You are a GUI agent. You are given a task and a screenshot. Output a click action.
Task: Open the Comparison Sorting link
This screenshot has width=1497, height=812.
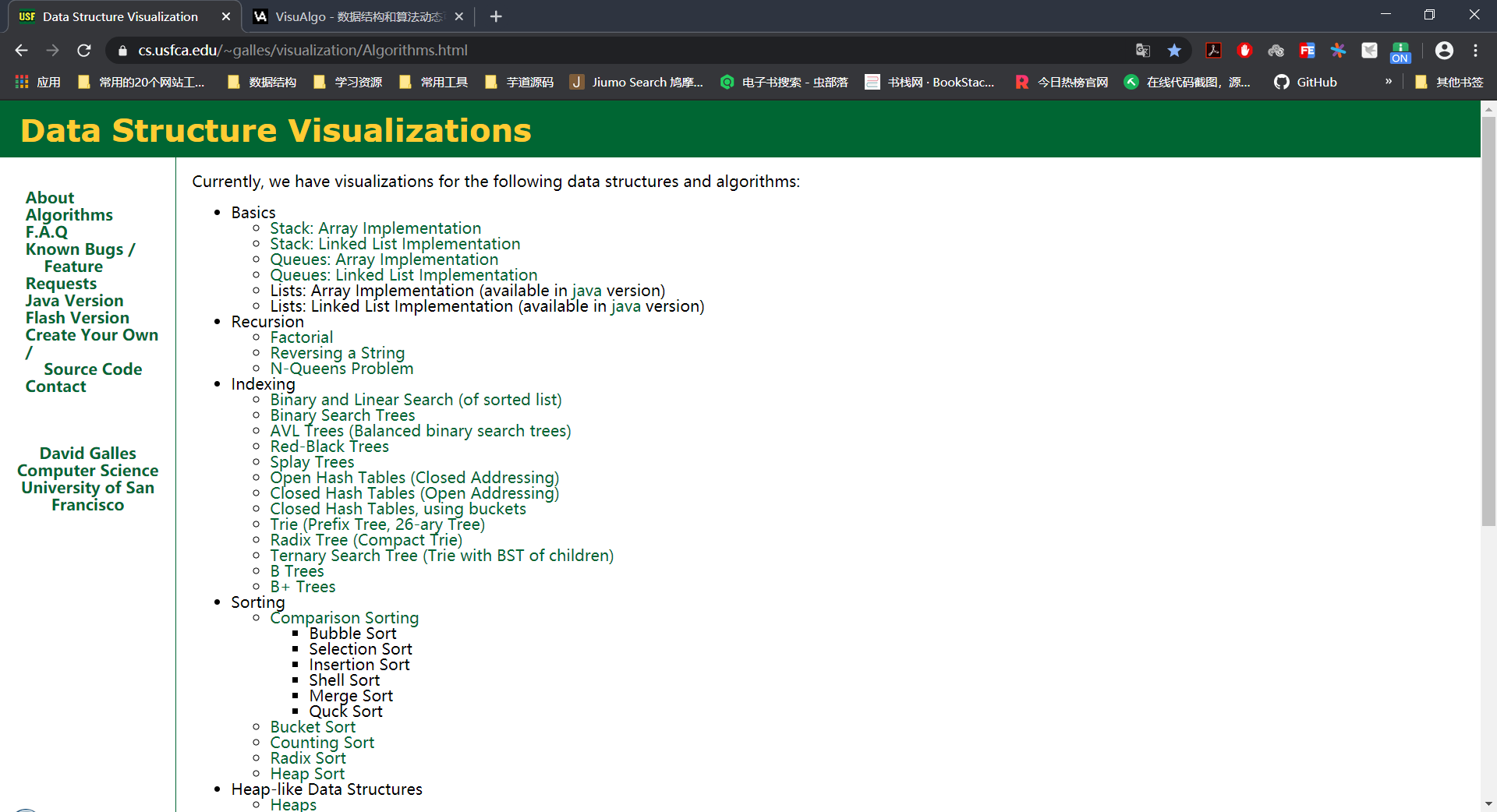(x=345, y=618)
